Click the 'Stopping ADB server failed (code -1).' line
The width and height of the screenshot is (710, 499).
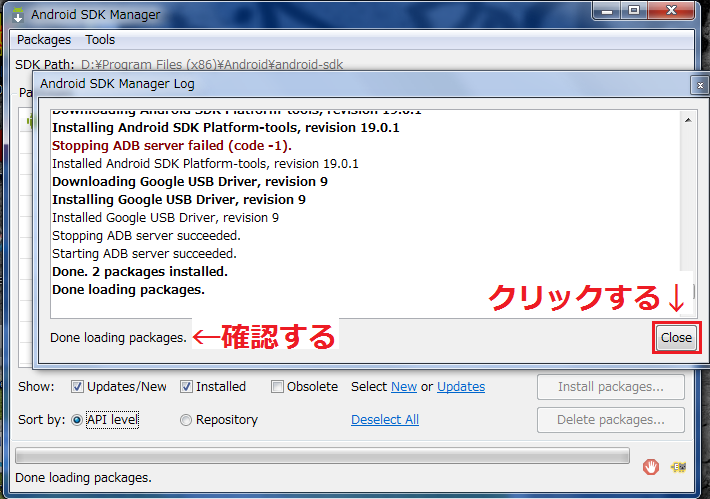[172, 146]
